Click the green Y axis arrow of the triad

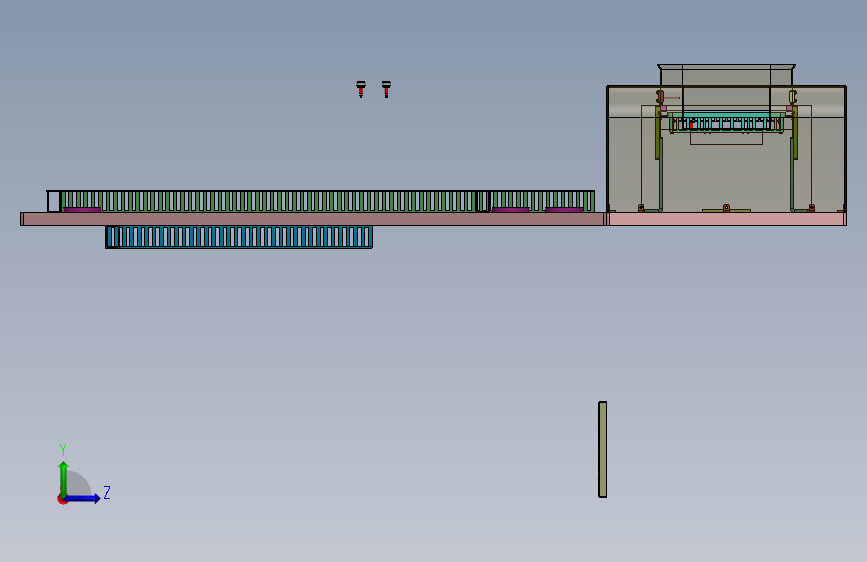[x=64, y=478]
